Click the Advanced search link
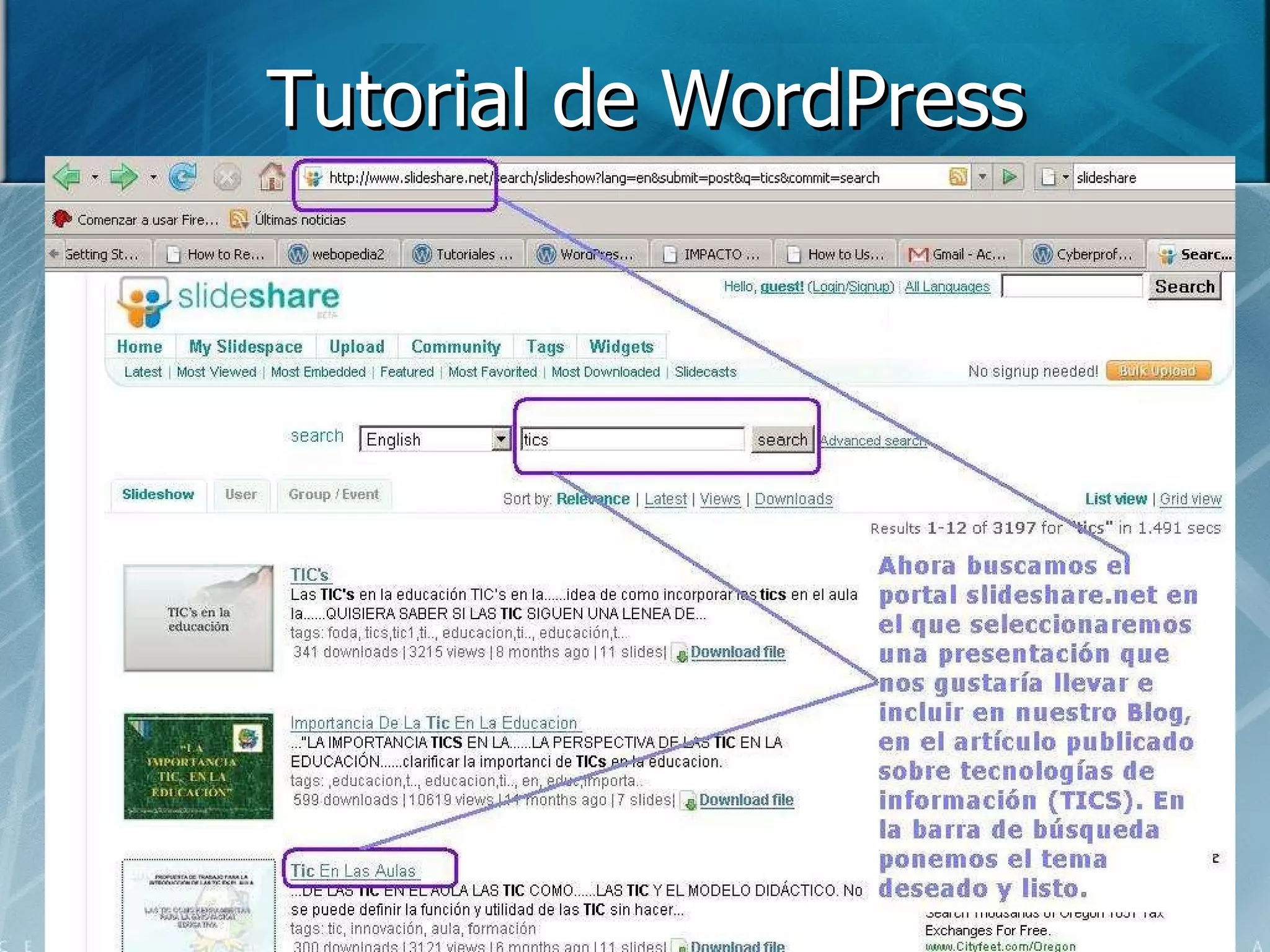The height and width of the screenshot is (952, 1270). tap(873, 441)
